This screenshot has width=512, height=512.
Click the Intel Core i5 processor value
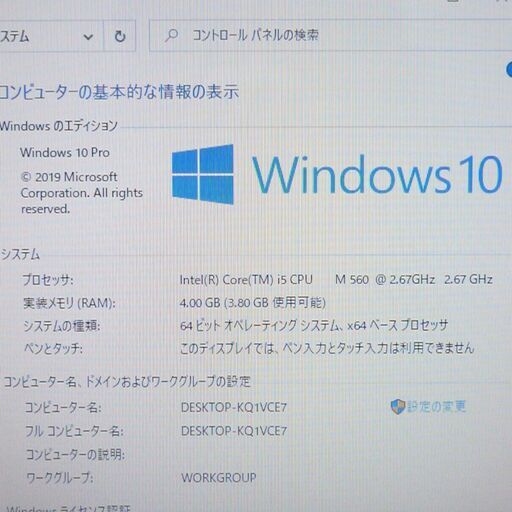[x=336, y=279]
